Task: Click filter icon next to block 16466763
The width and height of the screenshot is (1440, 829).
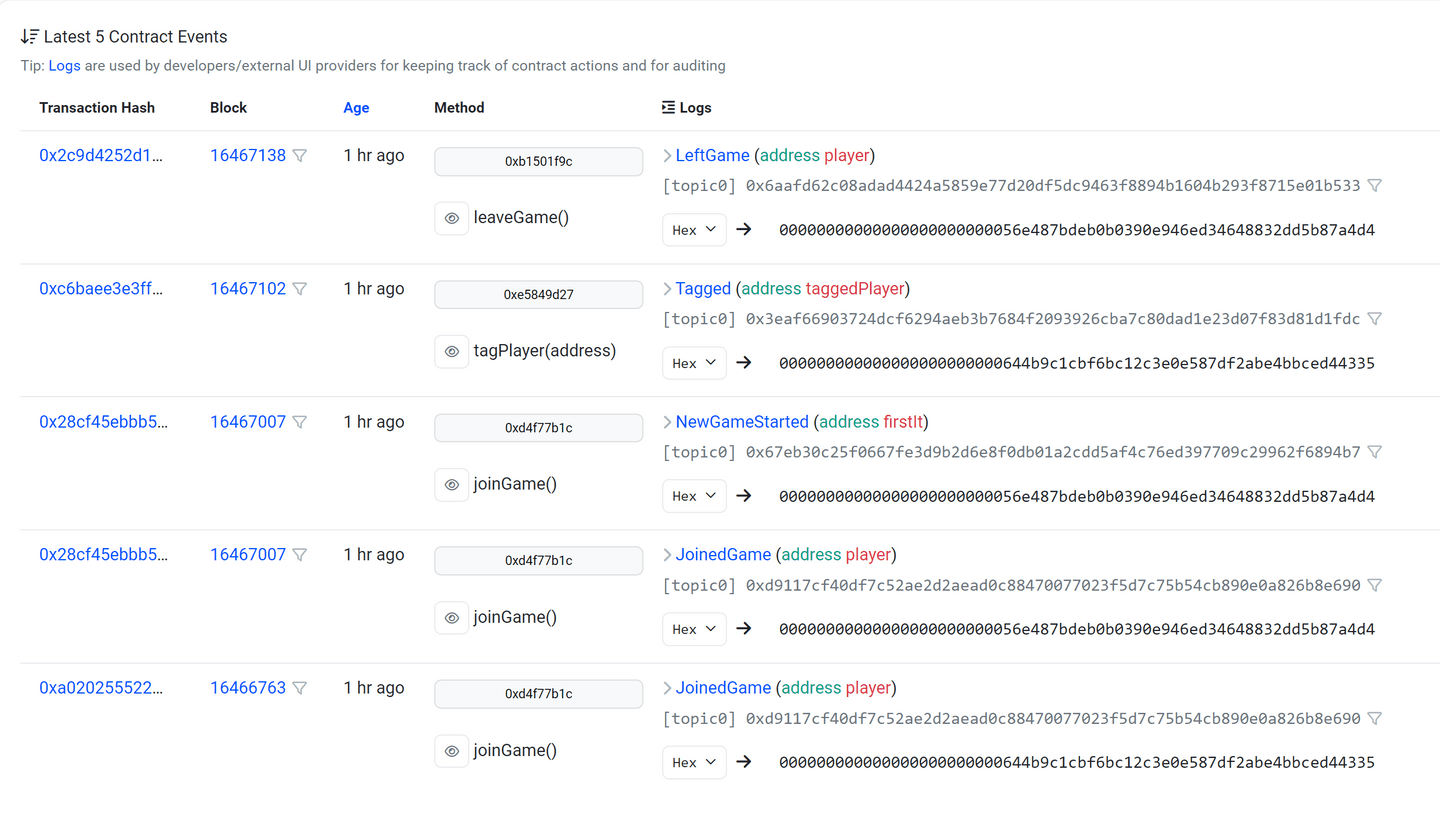Action: [300, 688]
